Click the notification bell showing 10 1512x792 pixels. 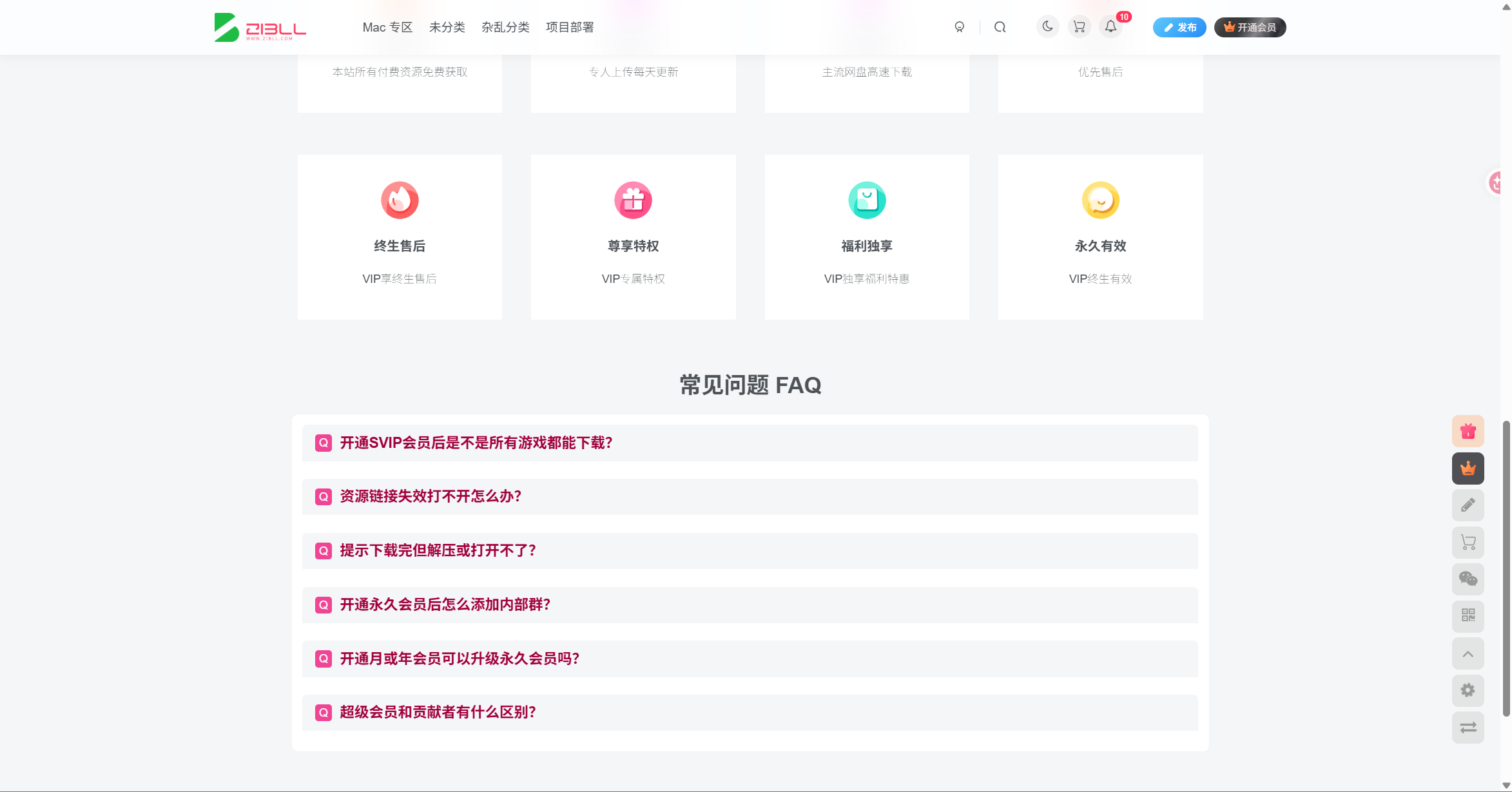[x=1110, y=26]
